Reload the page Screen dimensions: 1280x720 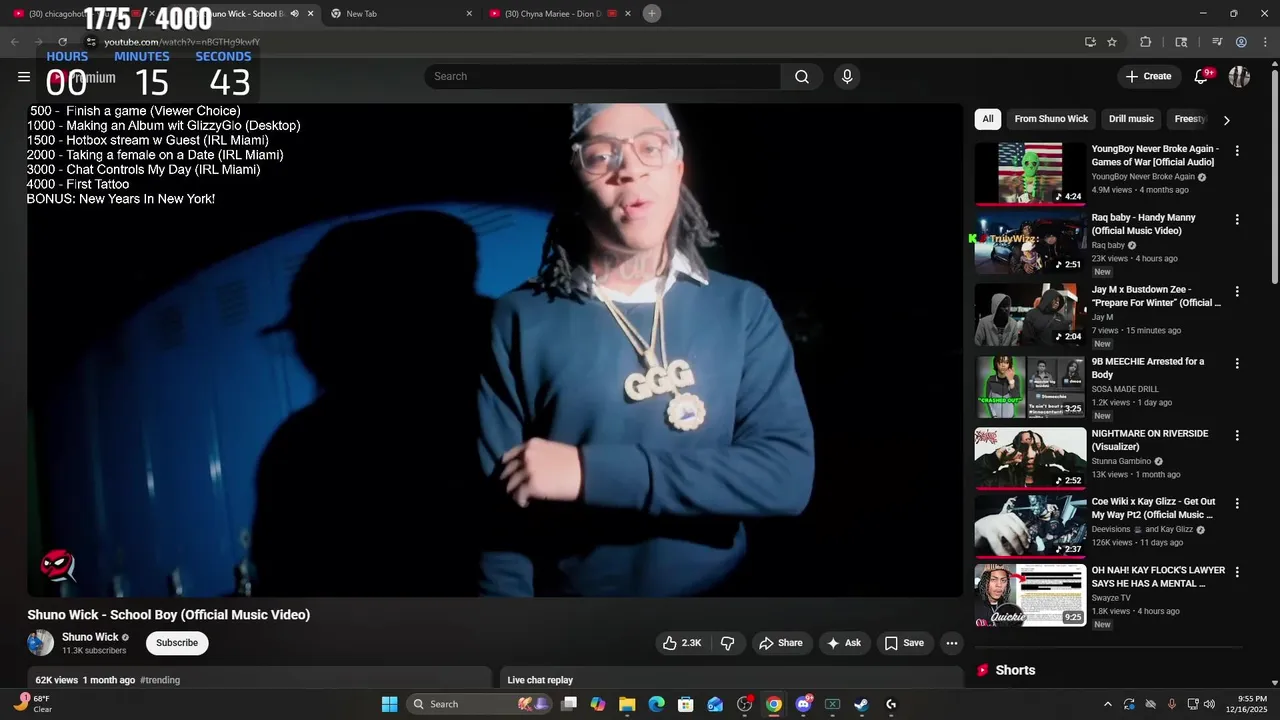coord(62,42)
